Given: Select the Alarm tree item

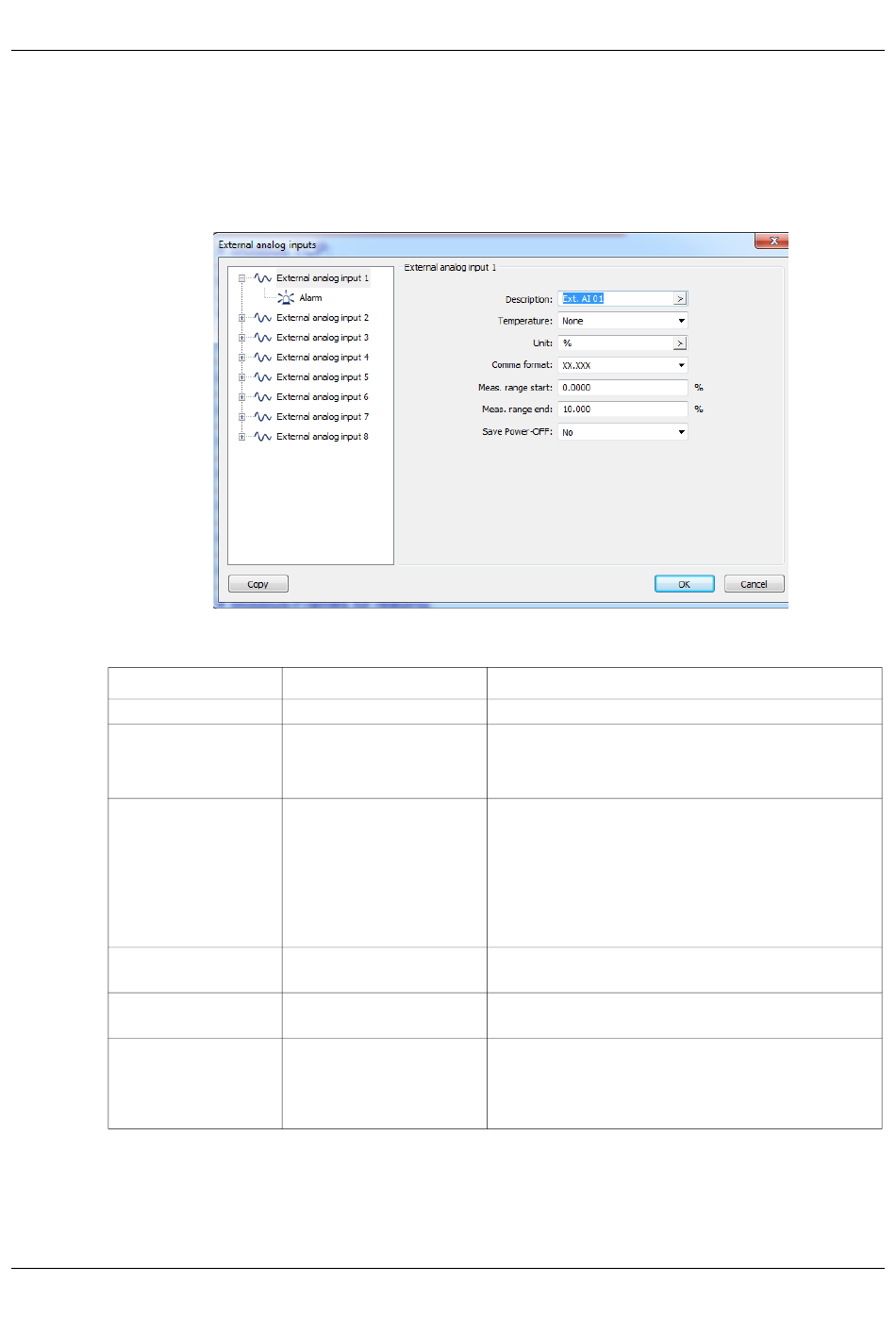Looking at the screenshot, I should coord(310,298).
